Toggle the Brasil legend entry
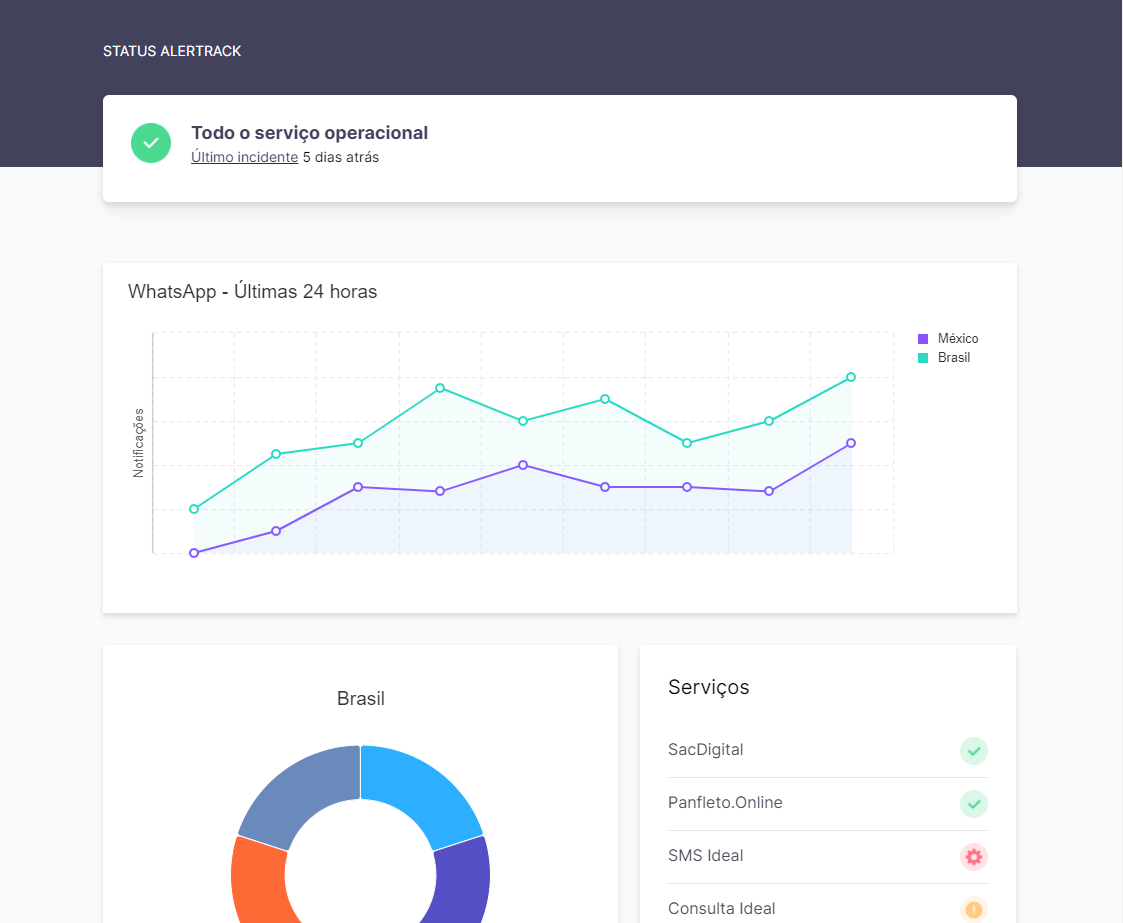 pos(944,357)
